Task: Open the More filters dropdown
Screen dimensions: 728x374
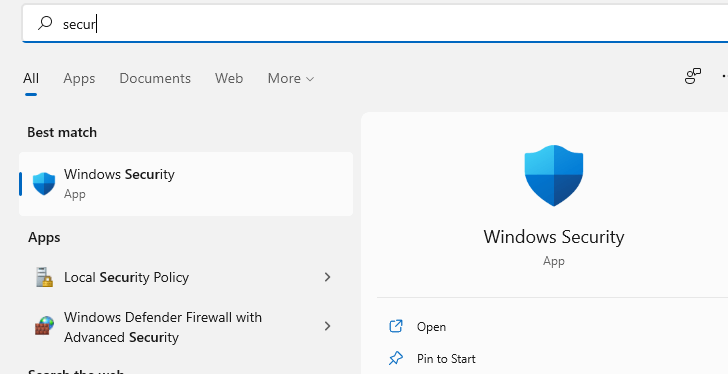Action: [x=291, y=78]
